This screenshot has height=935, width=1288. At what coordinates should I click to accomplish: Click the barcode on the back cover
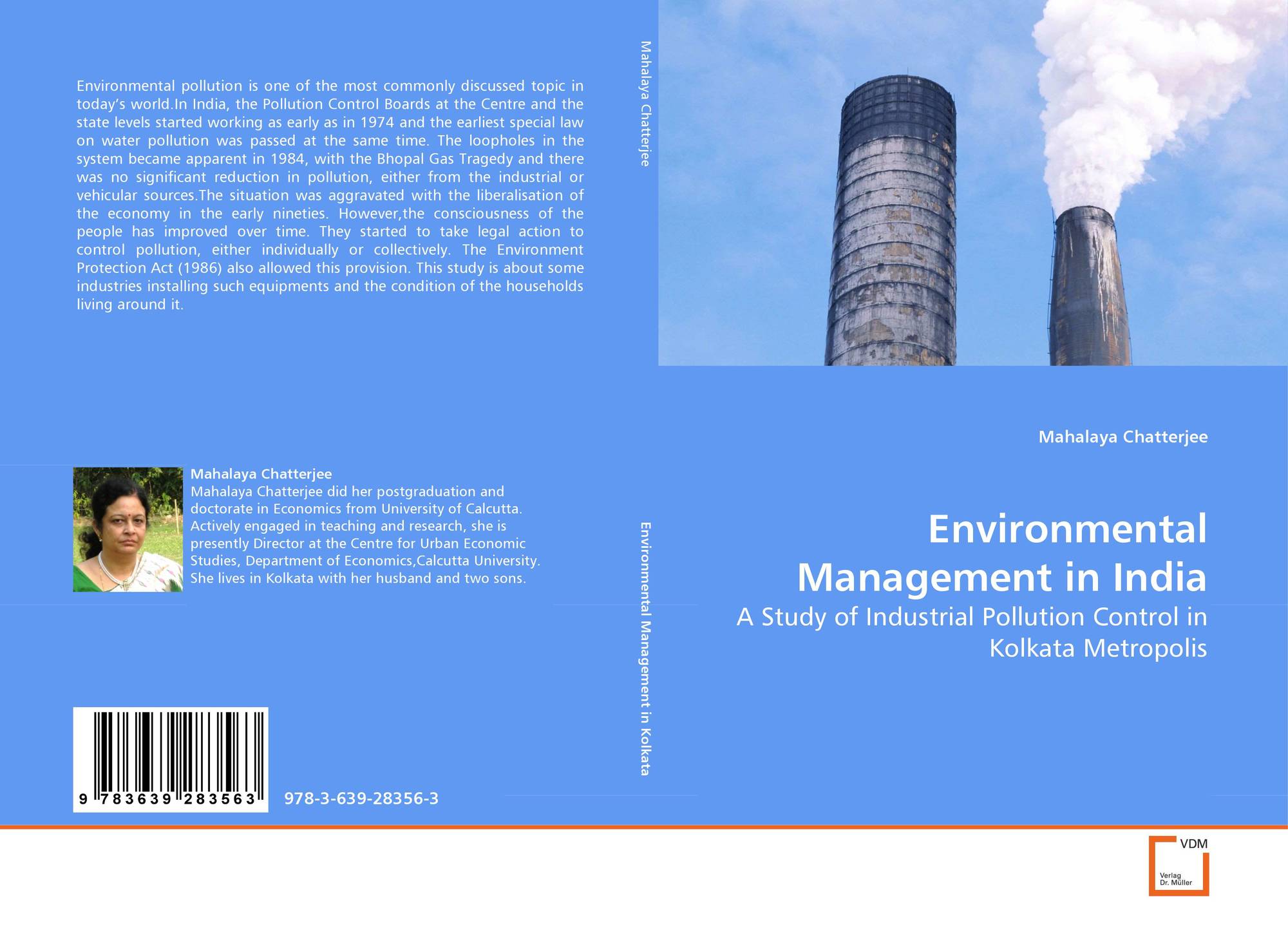pos(170,750)
